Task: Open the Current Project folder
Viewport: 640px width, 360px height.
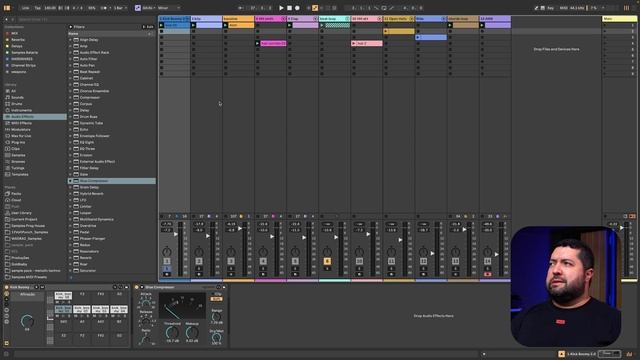Action: point(24,219)
